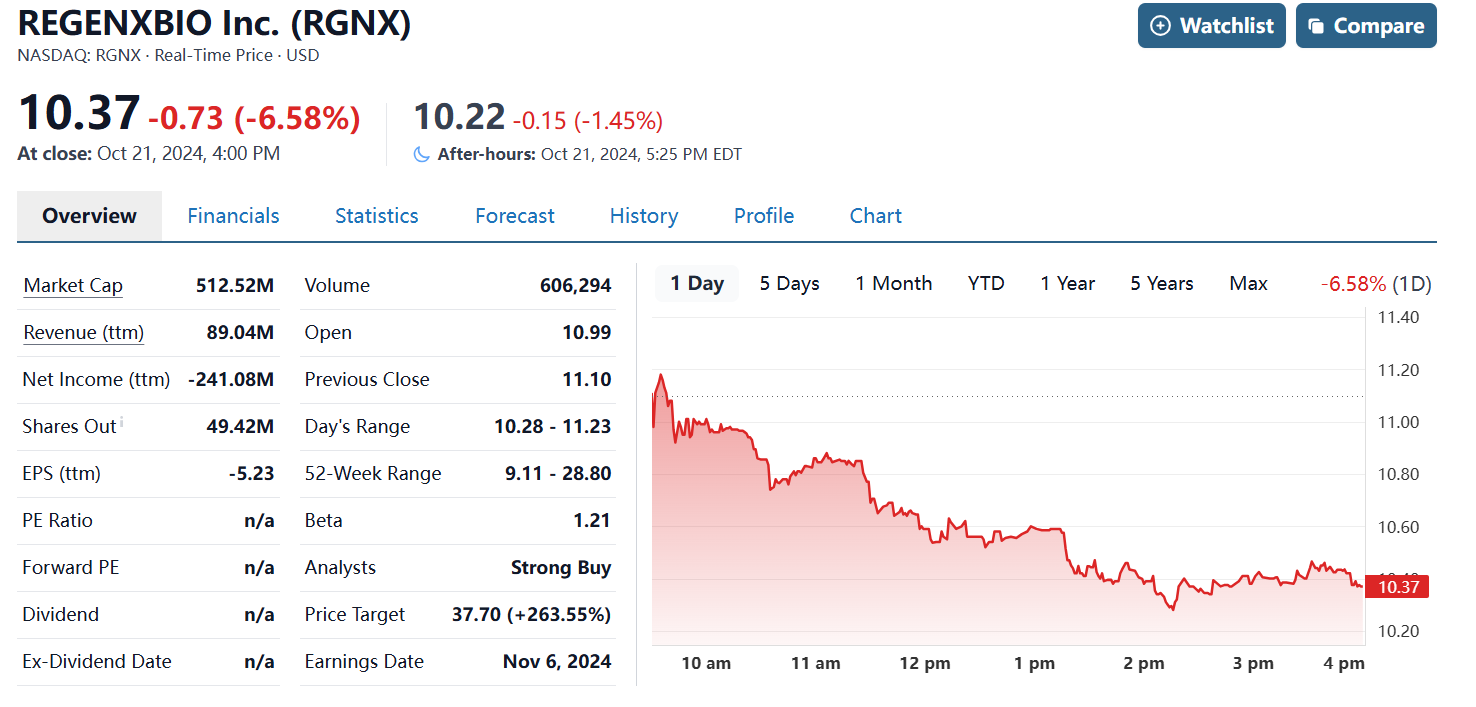Click the price chart near 12 pm
1476x707 pixels.
coord(925,560)
